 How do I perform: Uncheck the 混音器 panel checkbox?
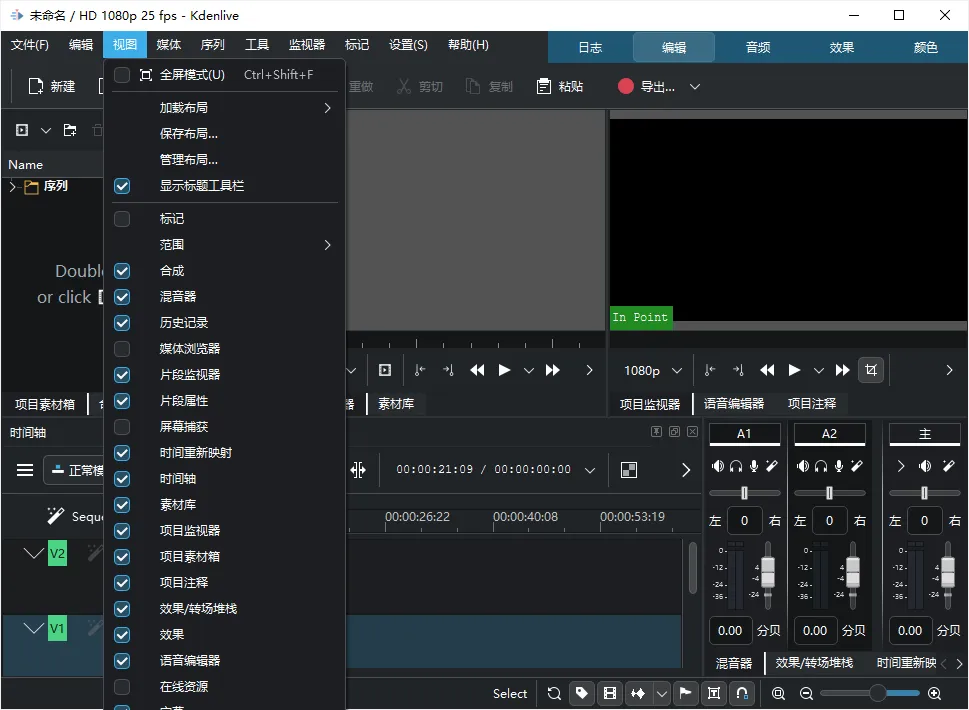[x=122, y=297]
